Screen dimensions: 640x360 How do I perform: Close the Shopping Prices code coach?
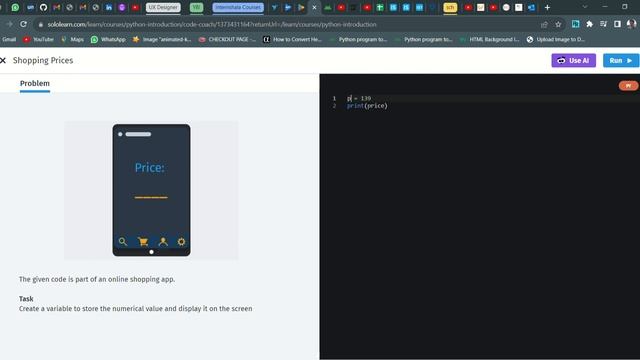(x=3, y=60)
